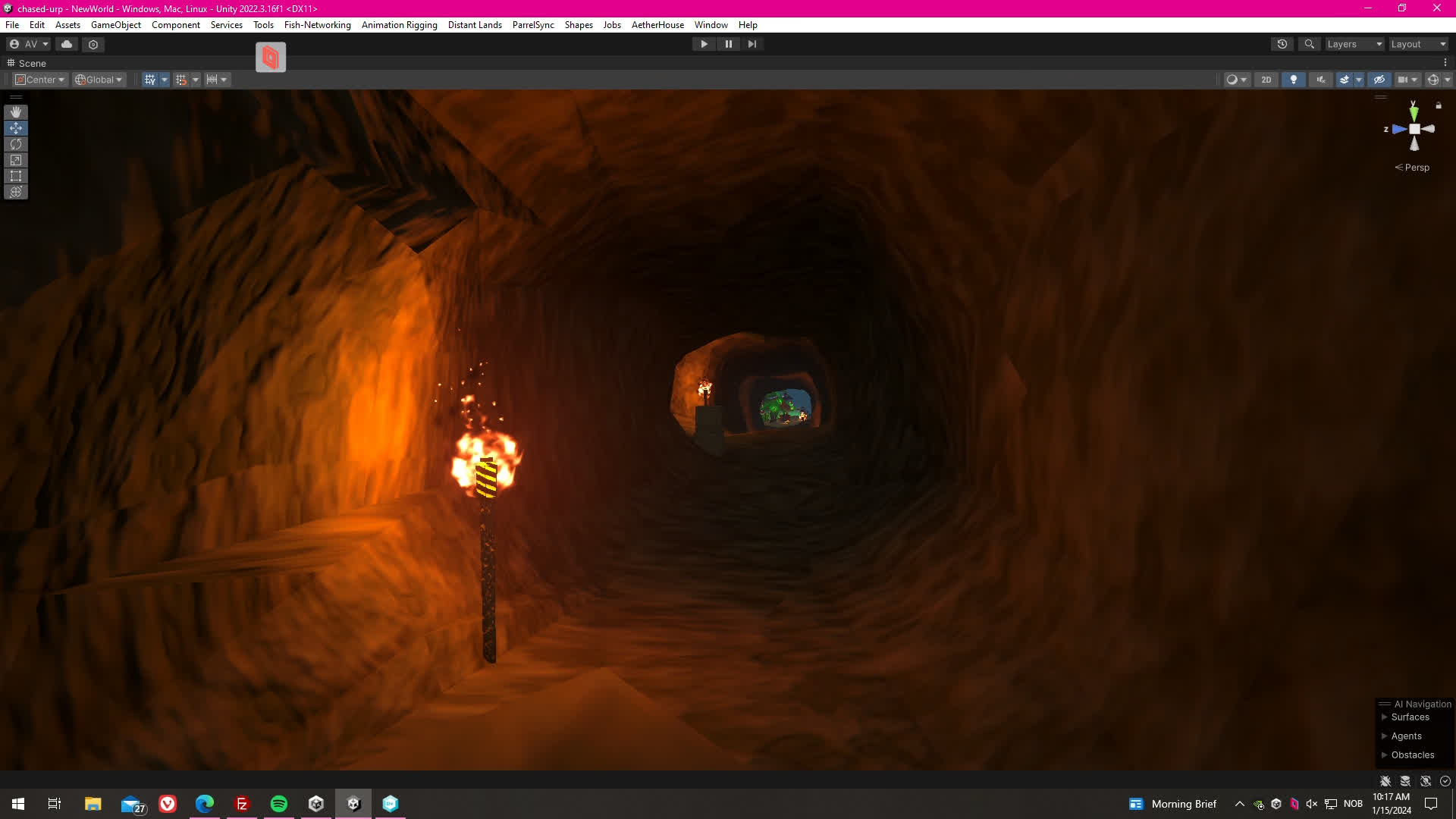Select the Scale tool
Viewport: 1456px width, 819px height.
(x=16, y=160)
